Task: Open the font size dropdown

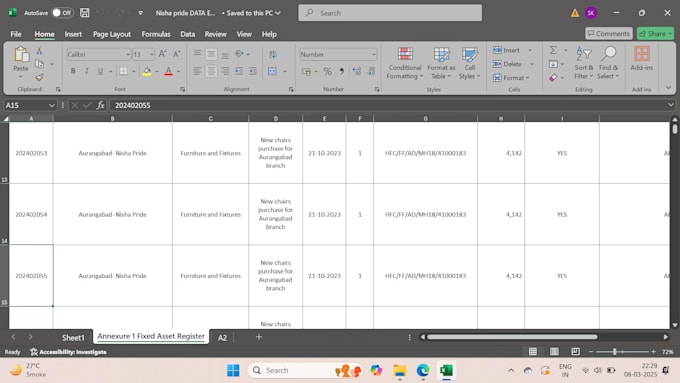Action: pyautogui.click(x=151, y=55)
